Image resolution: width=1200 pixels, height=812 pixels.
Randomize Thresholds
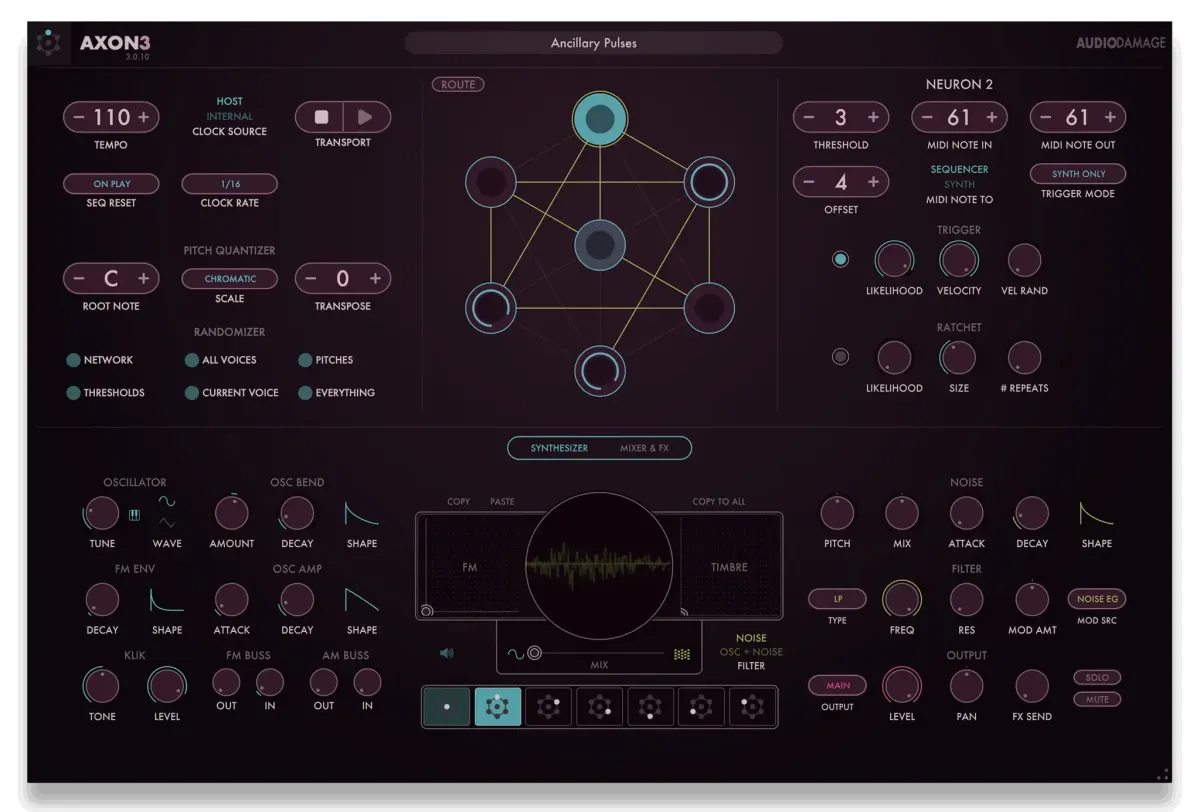pos(73,393)
